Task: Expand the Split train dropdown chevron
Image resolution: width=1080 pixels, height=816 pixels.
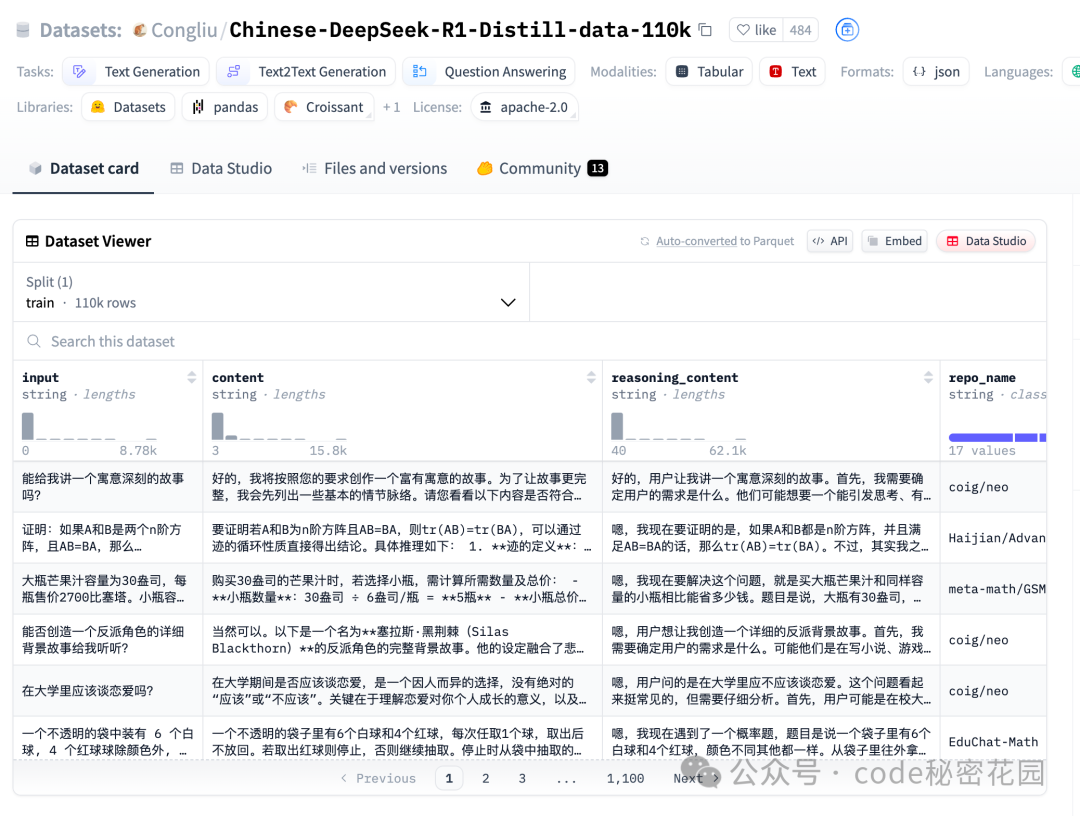Action: tap(508, 302)
